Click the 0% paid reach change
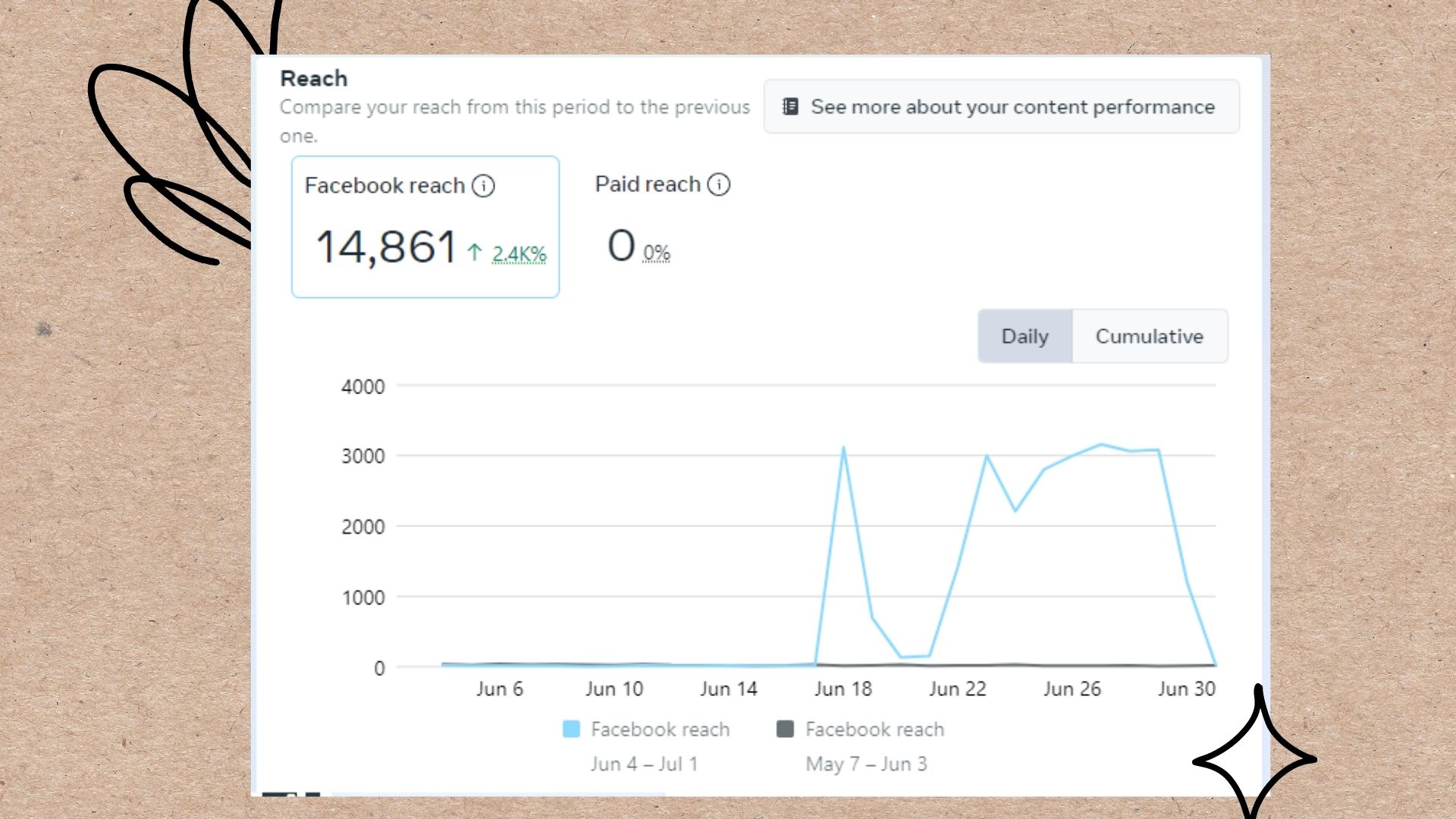1456x819 pixels. [657, 253]
